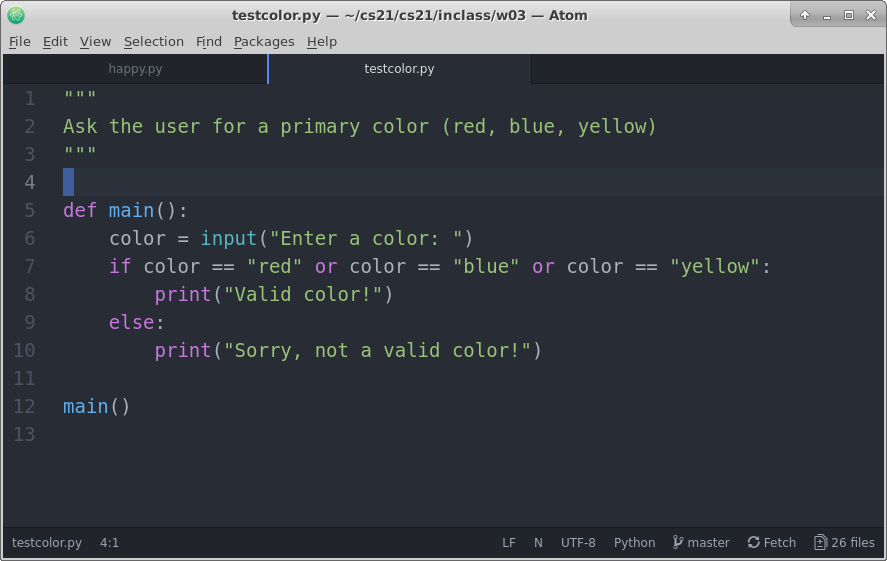Open the File menu
This screenshot has height=561, width=887.
[20, 41]
